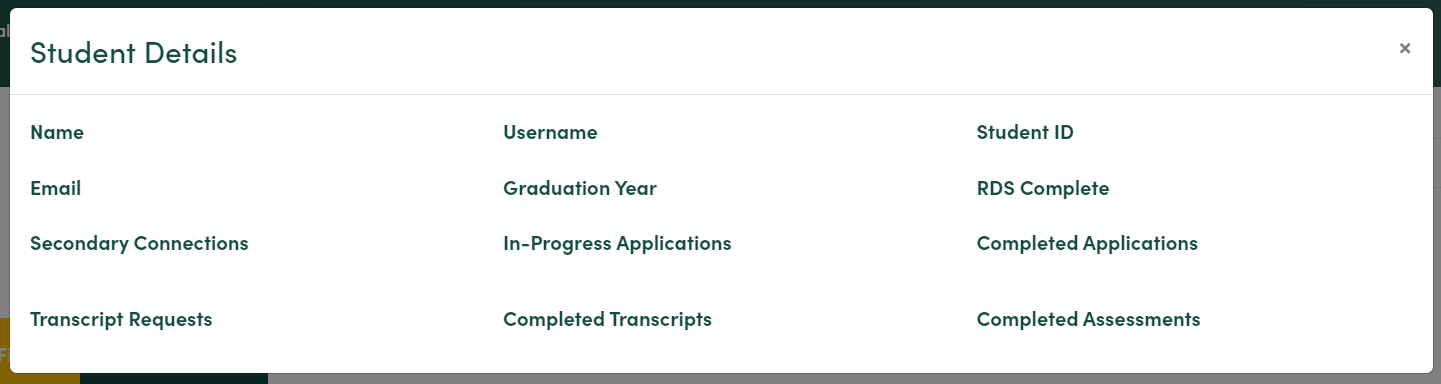Image resolution: width=1441 pixels, height=384 pixels.
Task: Click the Username label
Action: 550,132
